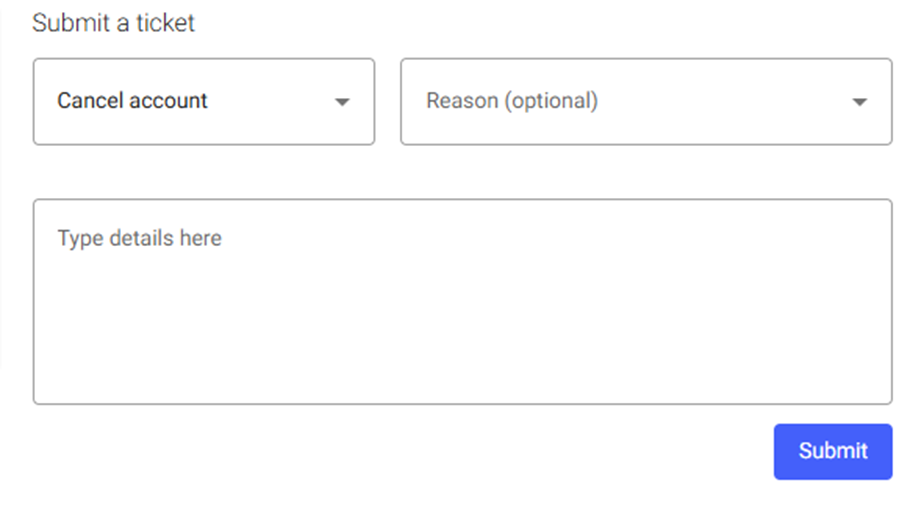This screenshot has width=924, height=505.
Task: Submit the ticket form
Action: point(833,451)
